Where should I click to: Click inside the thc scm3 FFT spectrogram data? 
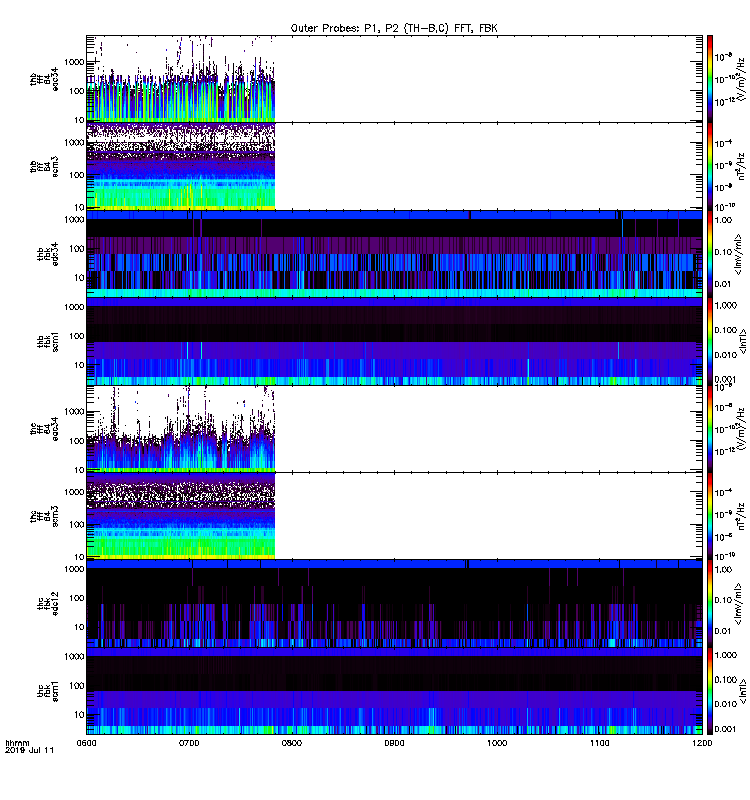[x=181, y=516]
